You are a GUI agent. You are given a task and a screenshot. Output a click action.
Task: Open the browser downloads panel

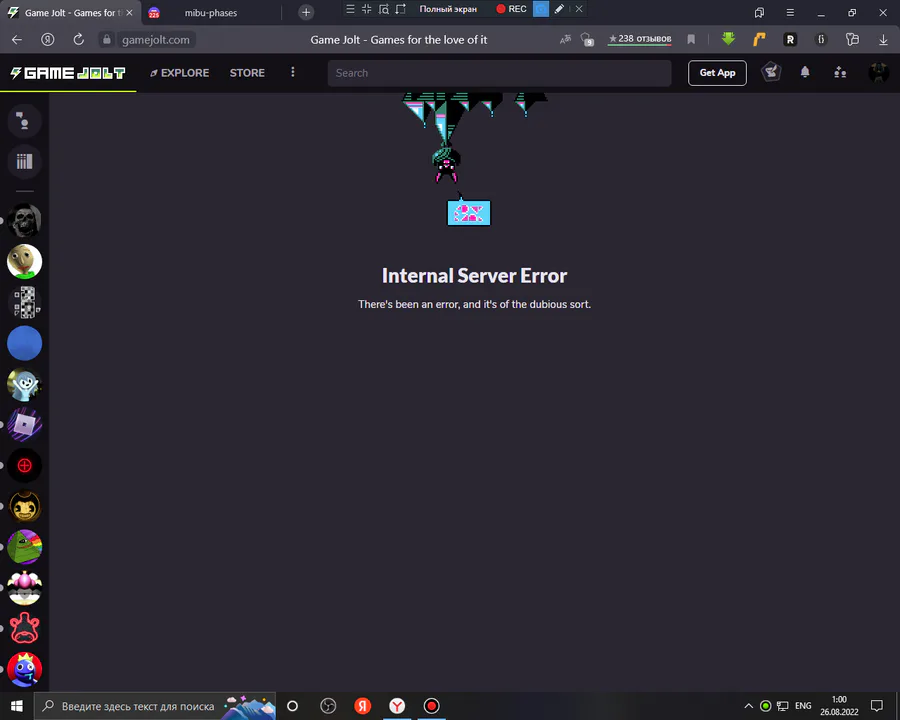[883, 39]
